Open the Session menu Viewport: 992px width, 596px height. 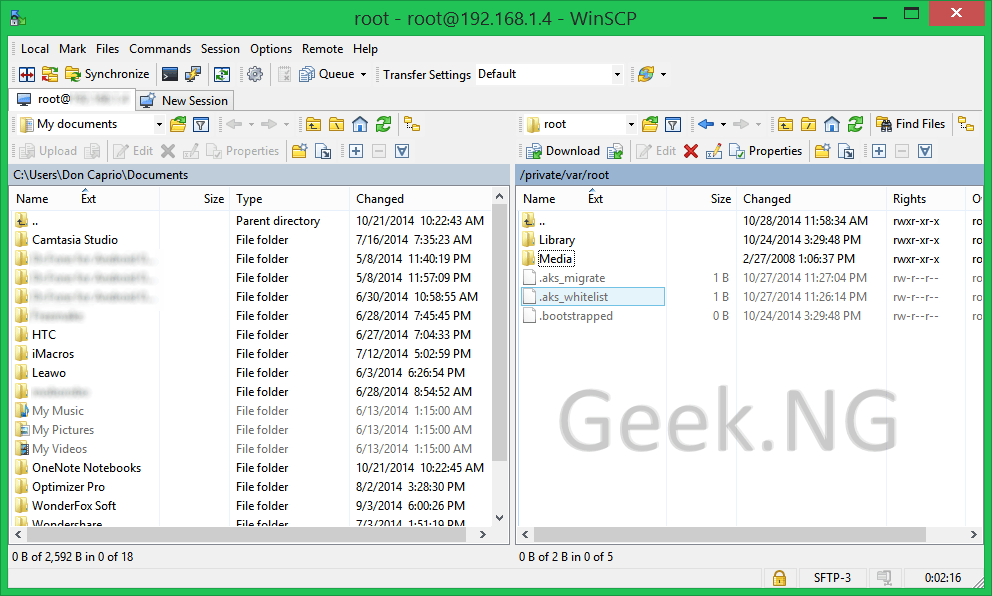[220, 49]
